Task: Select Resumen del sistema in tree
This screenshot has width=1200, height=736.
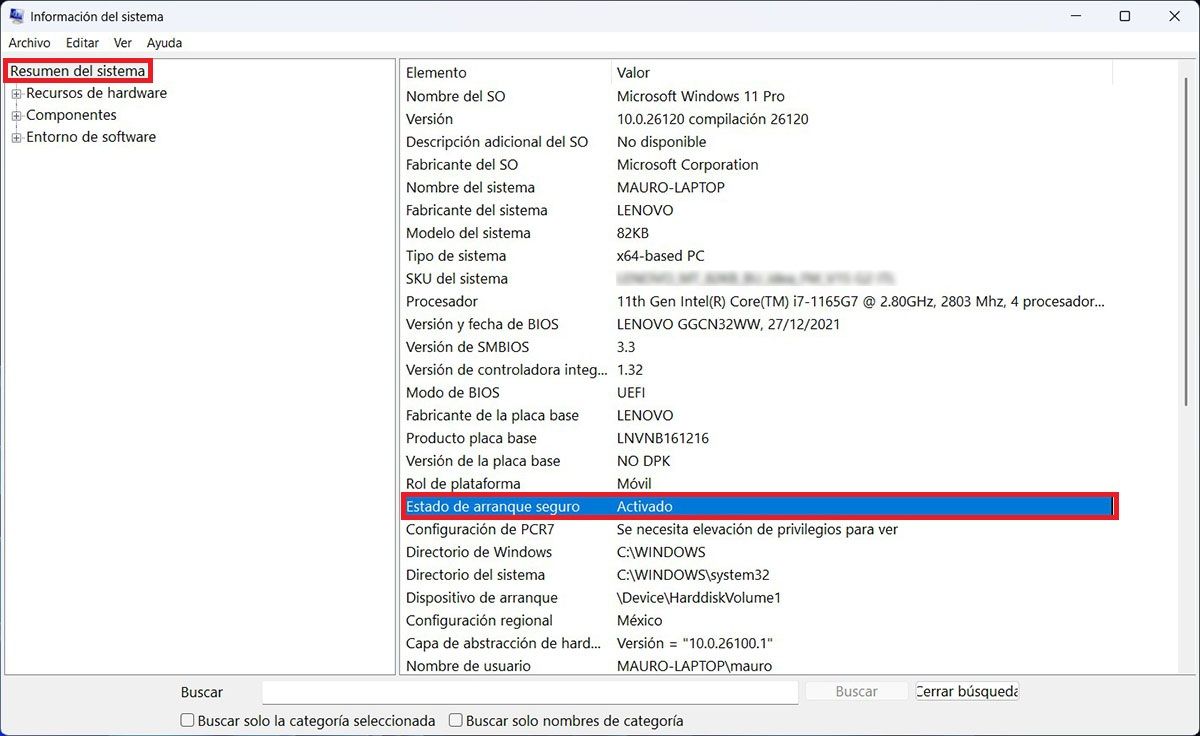Action: pyautogui.click(x=78, y=71)
